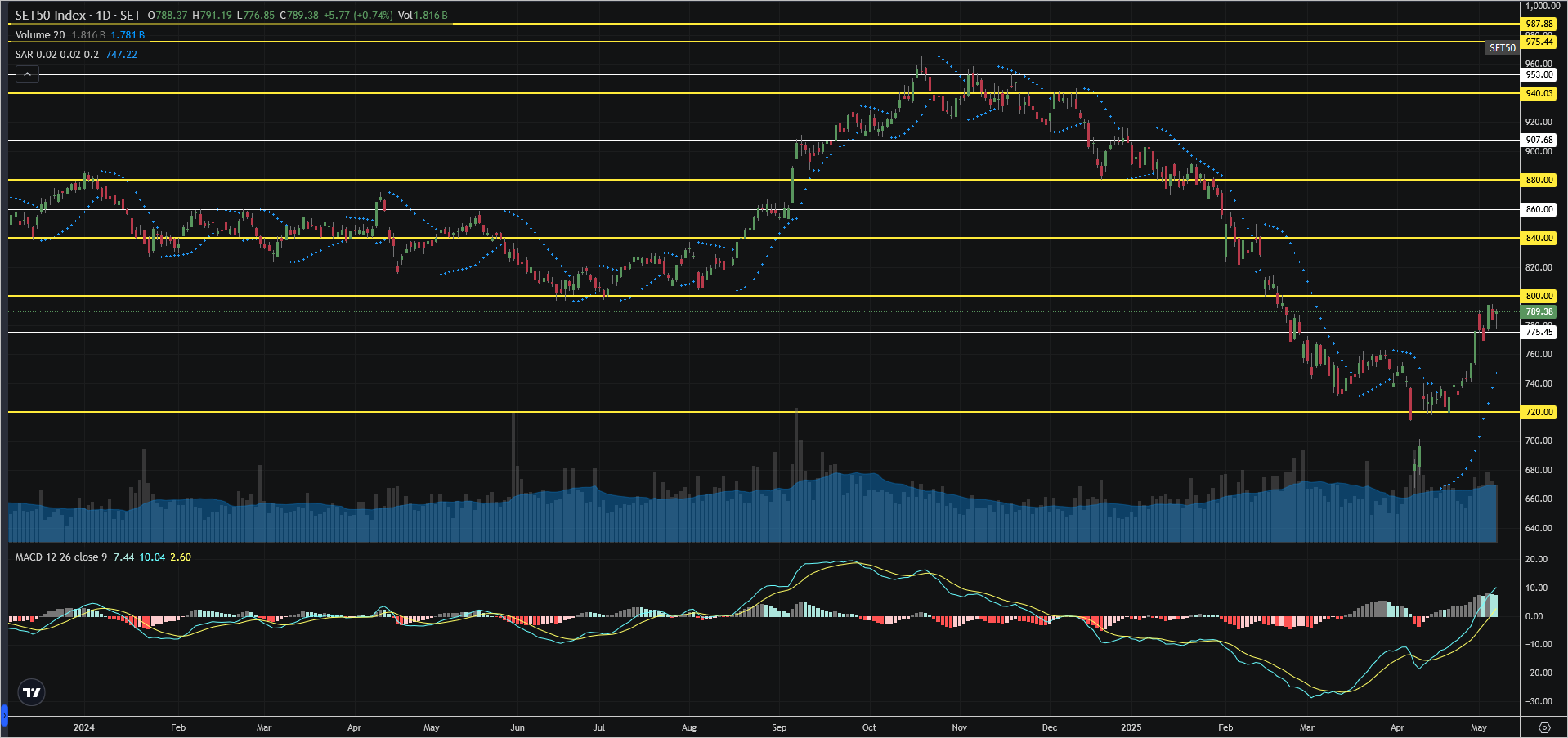Click the 2025 label on time axis

(x=1131, y=727)
